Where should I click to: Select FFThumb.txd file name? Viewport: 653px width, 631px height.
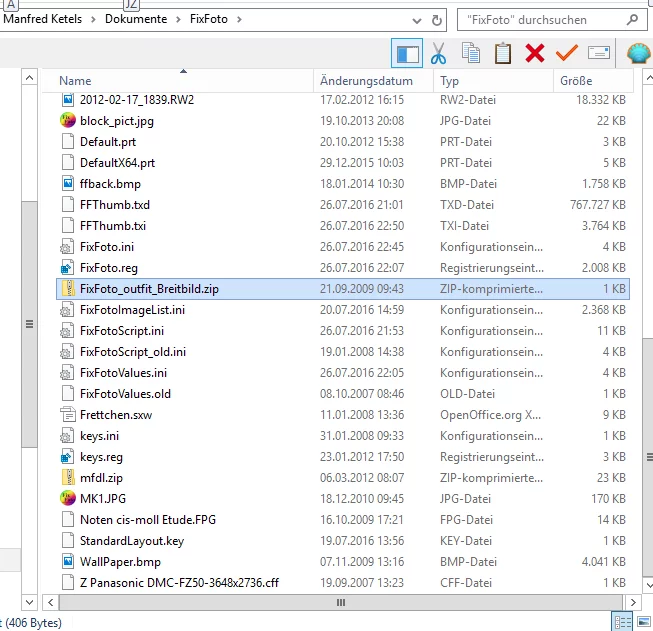tap(115, 205)
